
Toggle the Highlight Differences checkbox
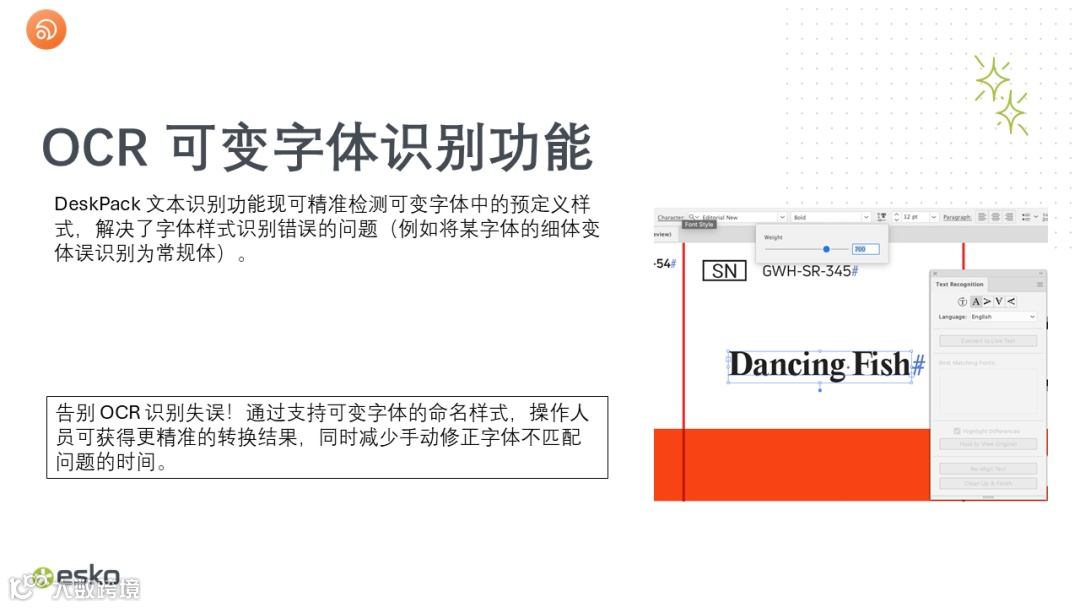tap(957, 431)
